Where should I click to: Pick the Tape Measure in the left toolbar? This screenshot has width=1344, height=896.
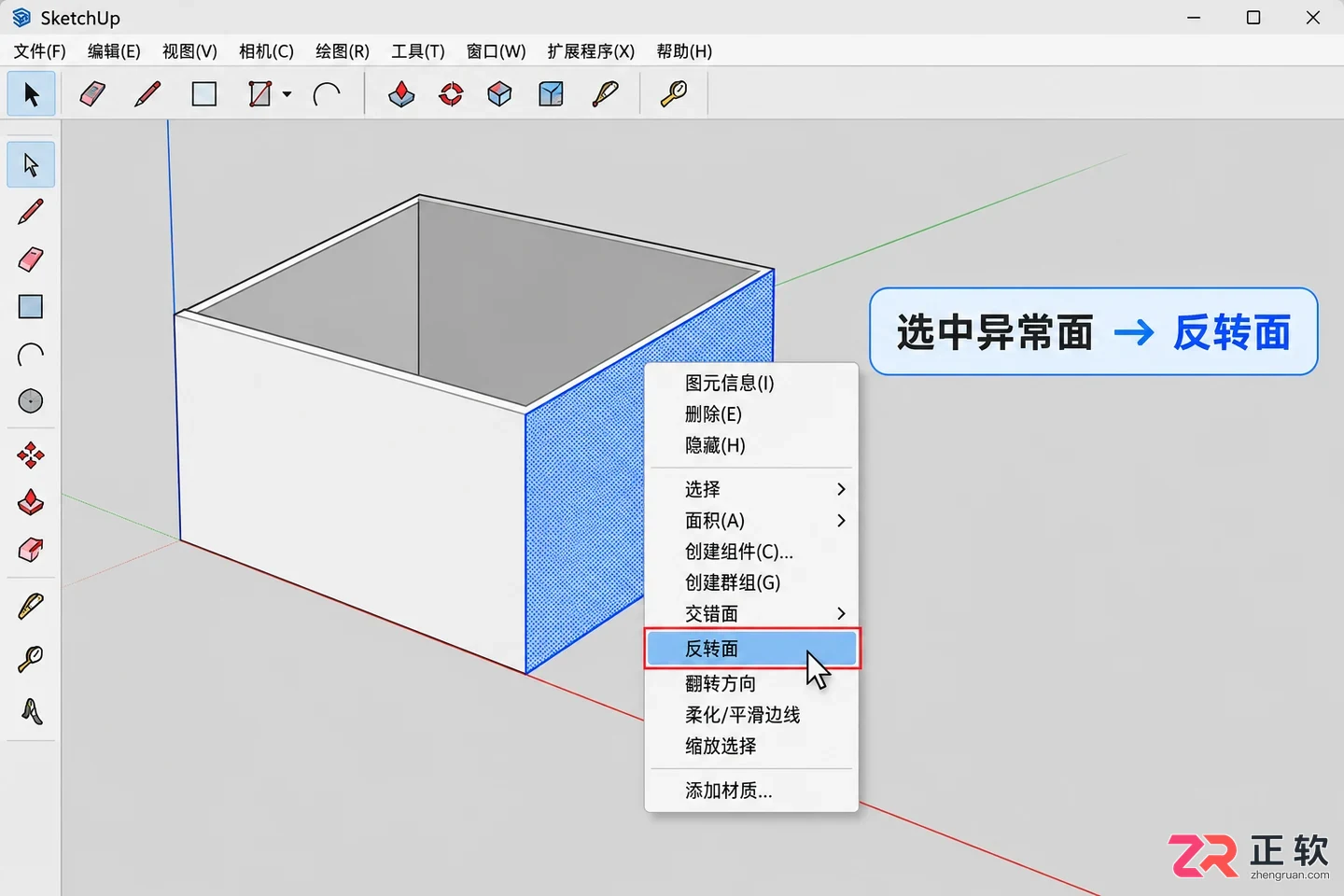(x=31, y=608)
